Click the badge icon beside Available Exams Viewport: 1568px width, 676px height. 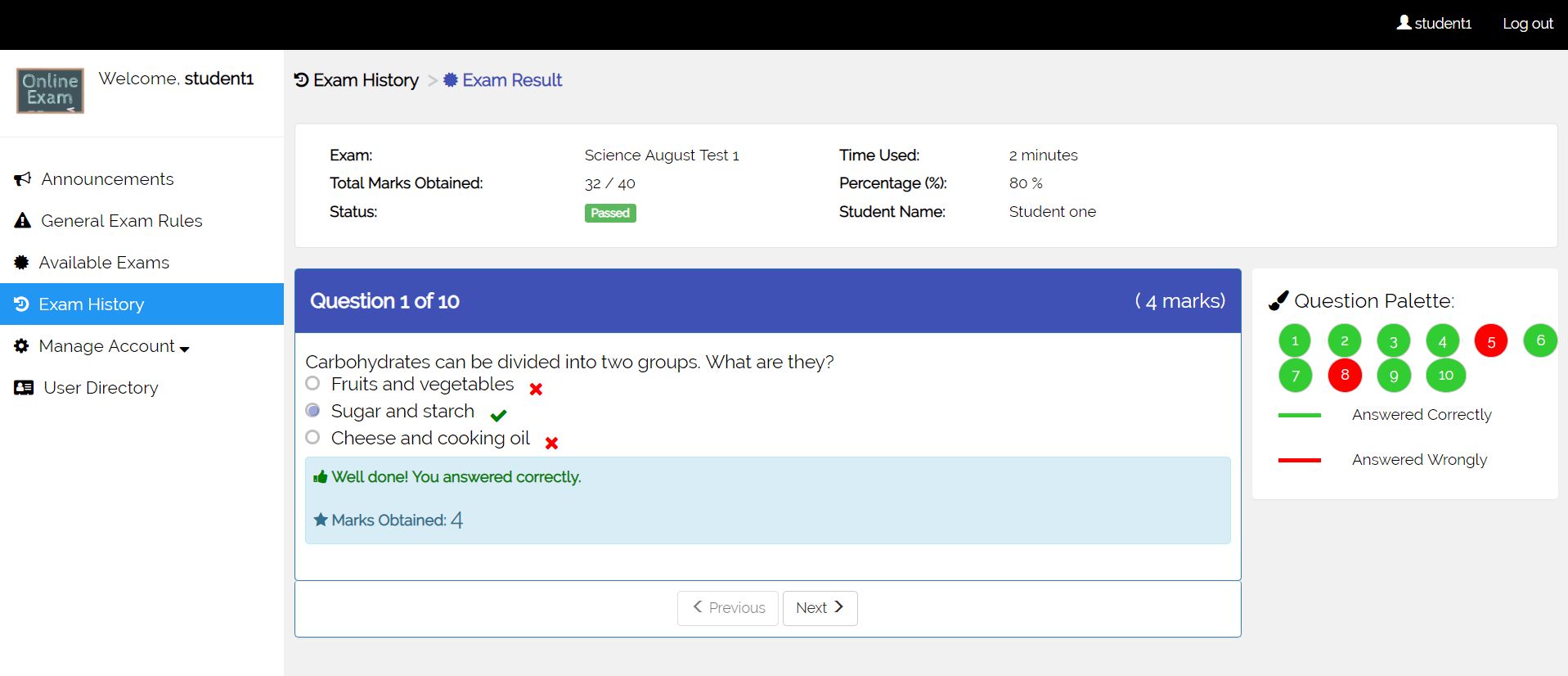click(x=21, y=263)
